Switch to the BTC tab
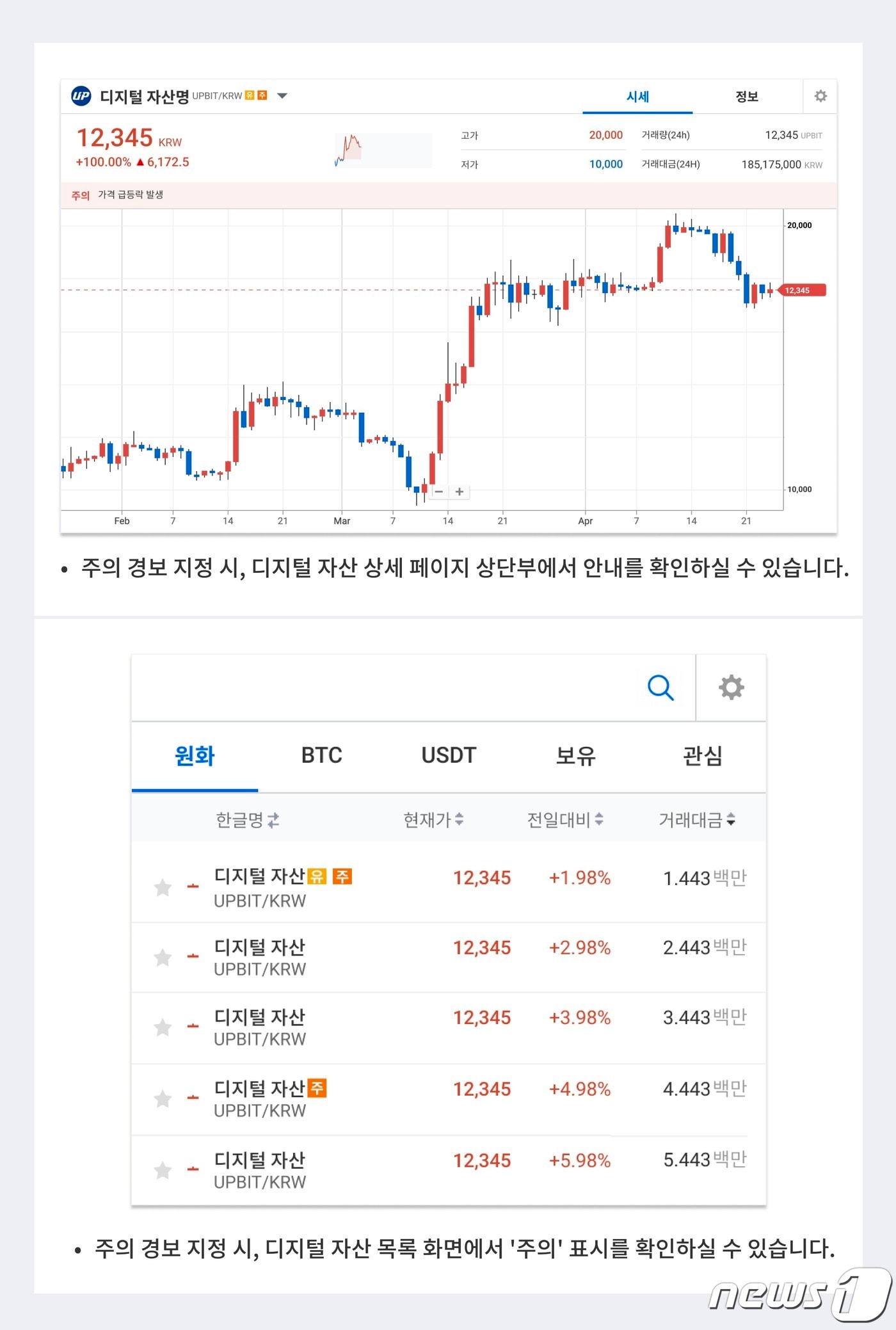 click(x=321, y=756)
